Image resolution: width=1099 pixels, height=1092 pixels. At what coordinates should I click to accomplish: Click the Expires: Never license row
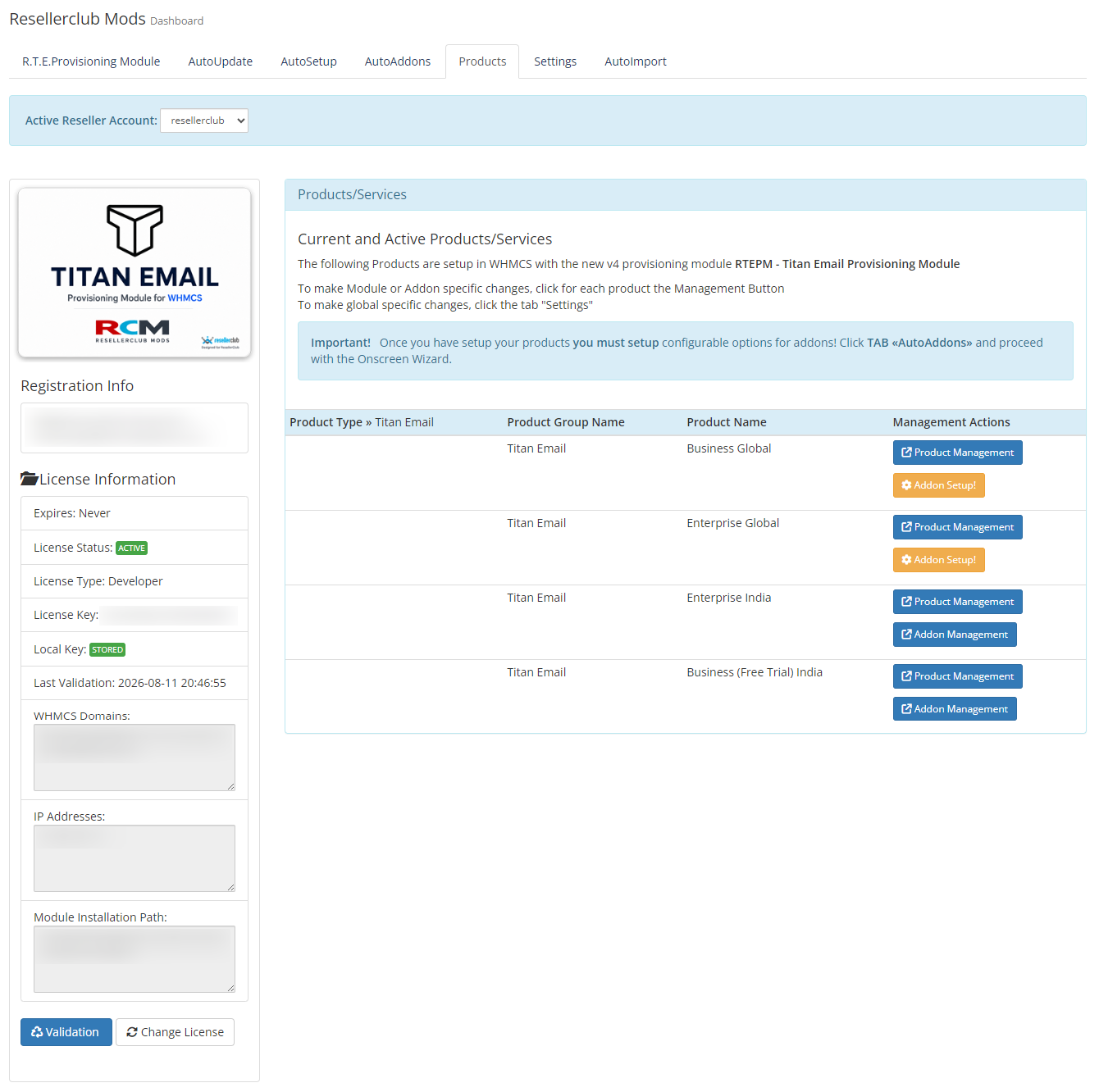coord(135,513)
